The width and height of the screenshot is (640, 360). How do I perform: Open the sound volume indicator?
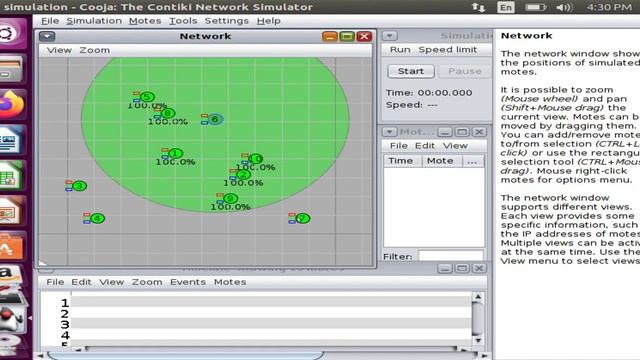564,7
